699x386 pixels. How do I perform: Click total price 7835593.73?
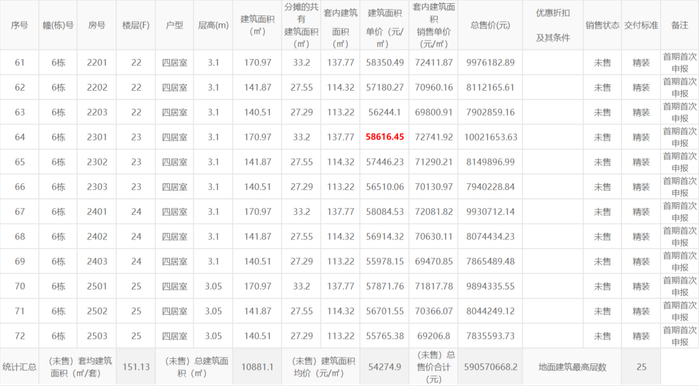tap(490, 336)
